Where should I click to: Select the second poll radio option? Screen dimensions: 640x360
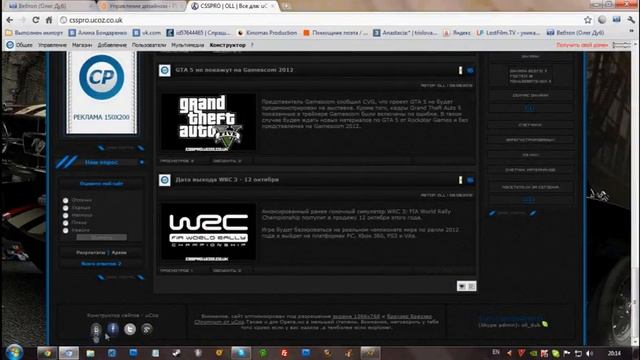pyautogui.click(x=66, y=208)
